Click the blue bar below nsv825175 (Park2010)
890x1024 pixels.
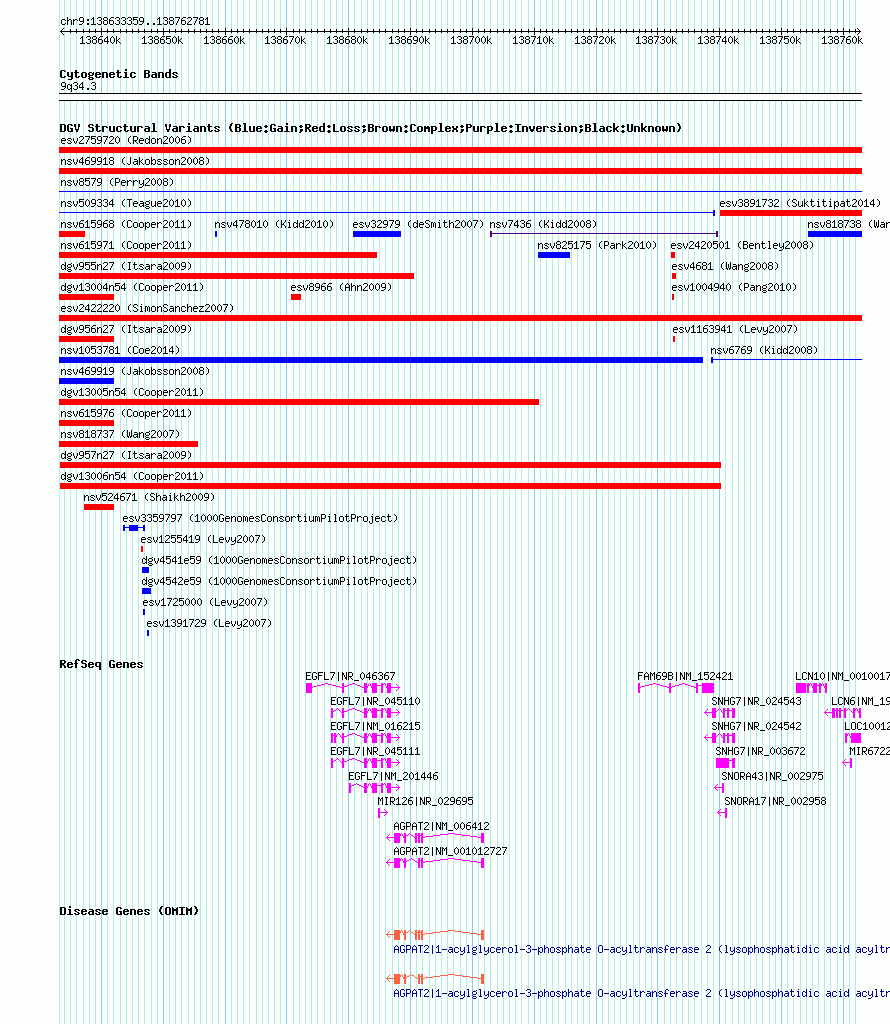click(554, 255)
